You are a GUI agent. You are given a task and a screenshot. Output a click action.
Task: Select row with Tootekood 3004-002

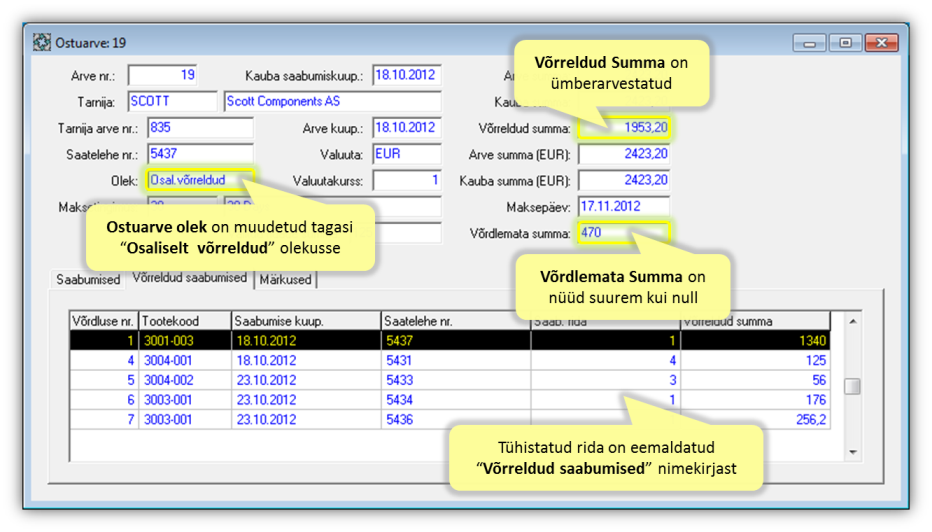(449, 380)
